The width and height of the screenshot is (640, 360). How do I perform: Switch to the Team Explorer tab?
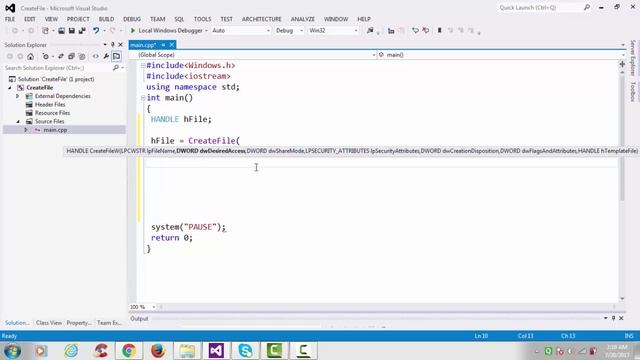point(109,323)
